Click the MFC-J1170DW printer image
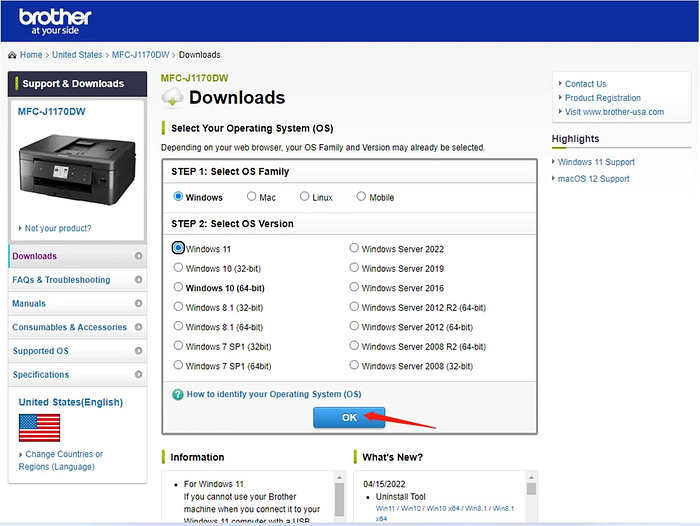The image size is (700, 526). (77, 169)
